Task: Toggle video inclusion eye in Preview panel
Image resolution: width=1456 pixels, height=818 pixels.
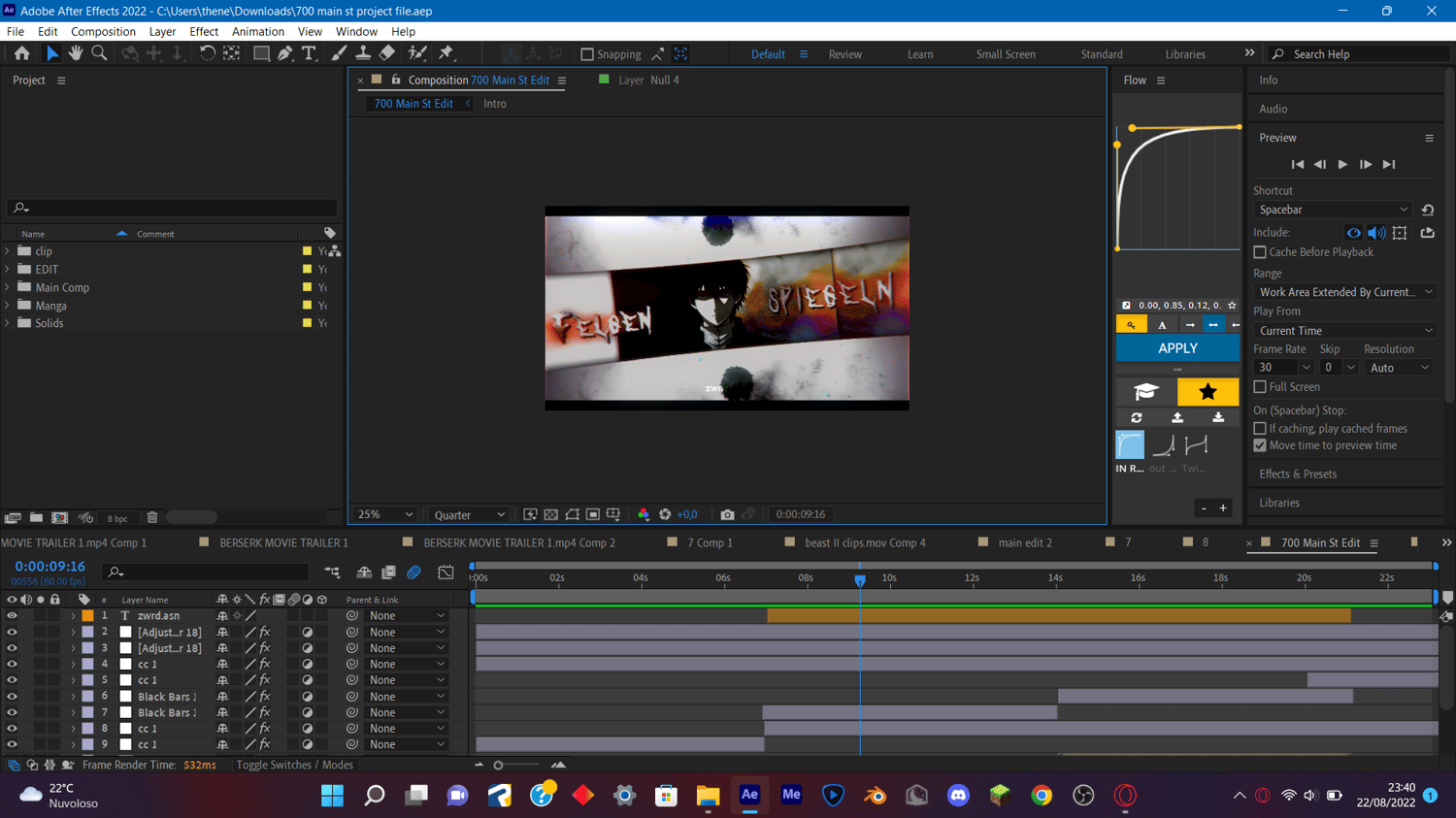Action: coord(1353,233)
